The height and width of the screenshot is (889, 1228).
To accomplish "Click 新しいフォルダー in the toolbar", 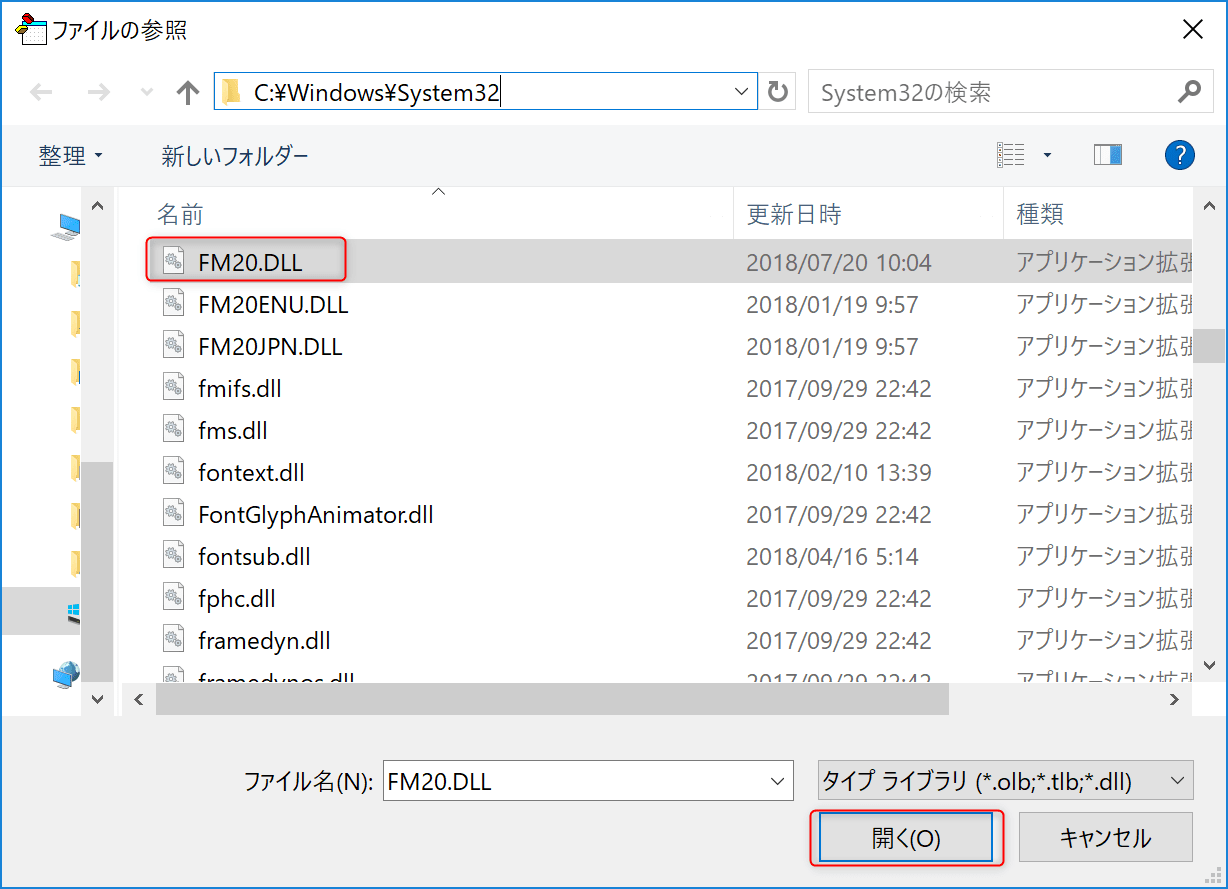I will (x=235, y=156).
